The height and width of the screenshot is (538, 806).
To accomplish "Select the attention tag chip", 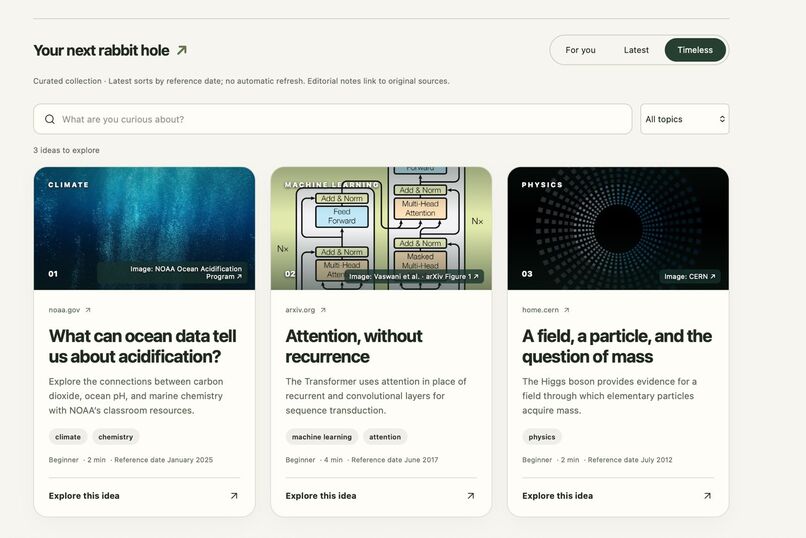I will [385, 437].
